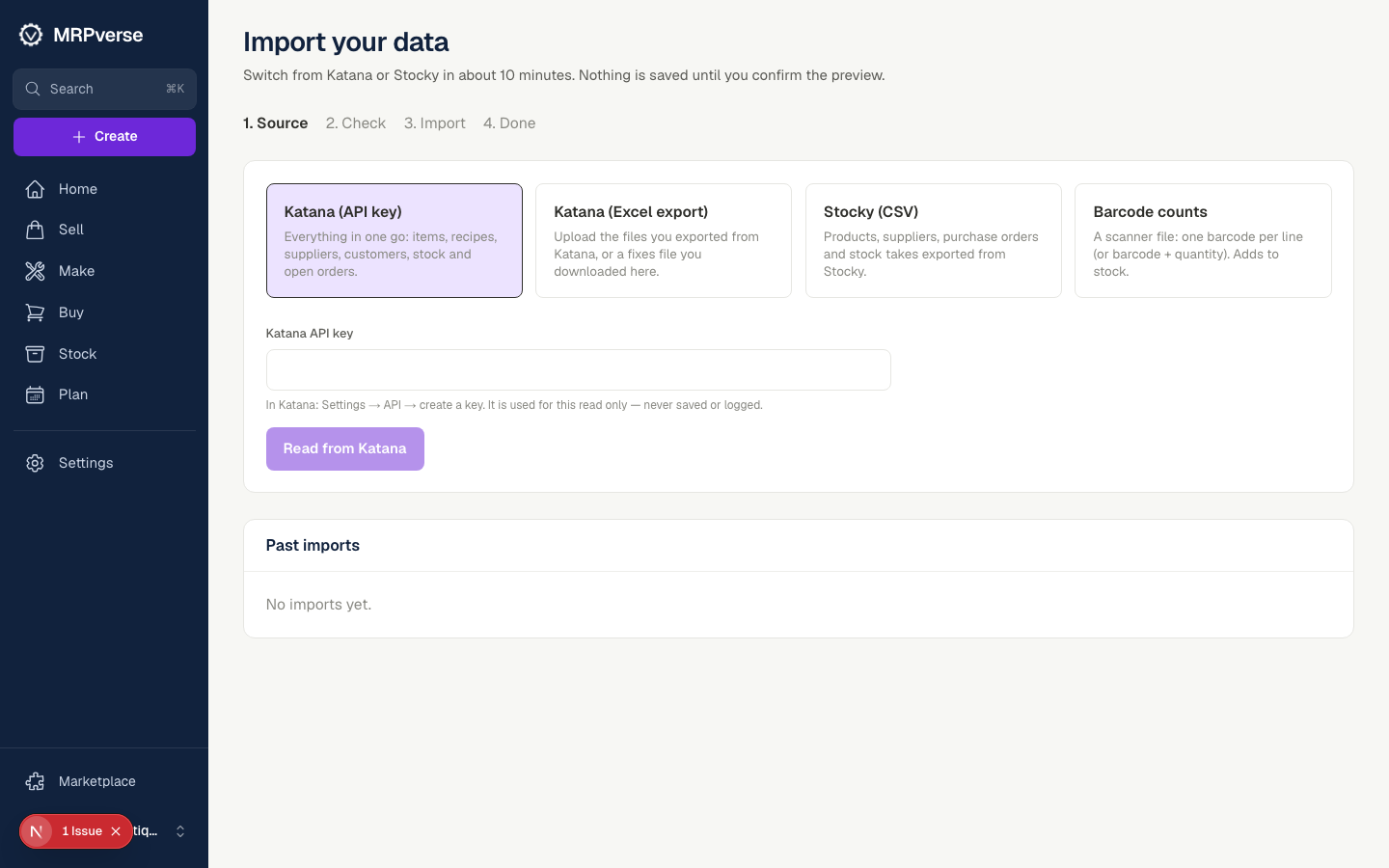Viewport: 1389px width, 868px height.
Task: Click the Plan calendar icon
Action: pos(35,394)
